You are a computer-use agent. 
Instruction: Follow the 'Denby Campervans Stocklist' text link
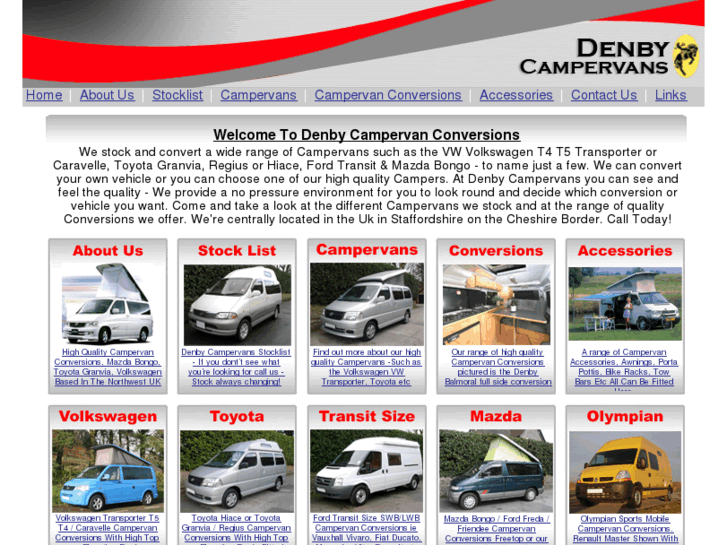pyautogui.click(x=236, y=367)
